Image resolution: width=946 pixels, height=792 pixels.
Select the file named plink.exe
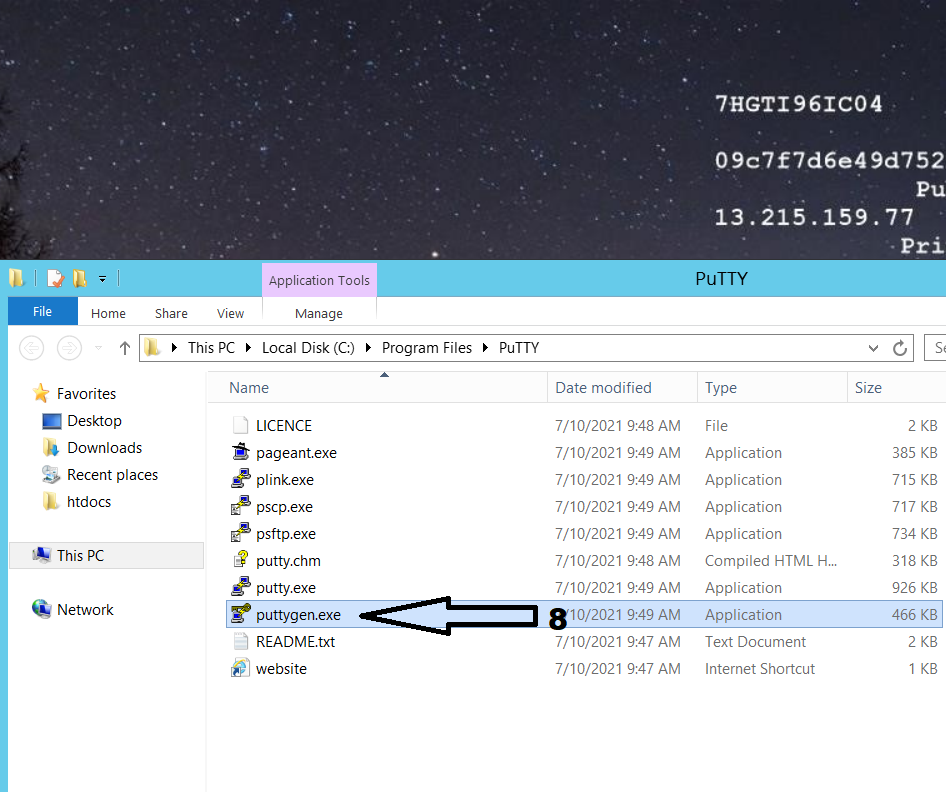[x=285, y=480]
